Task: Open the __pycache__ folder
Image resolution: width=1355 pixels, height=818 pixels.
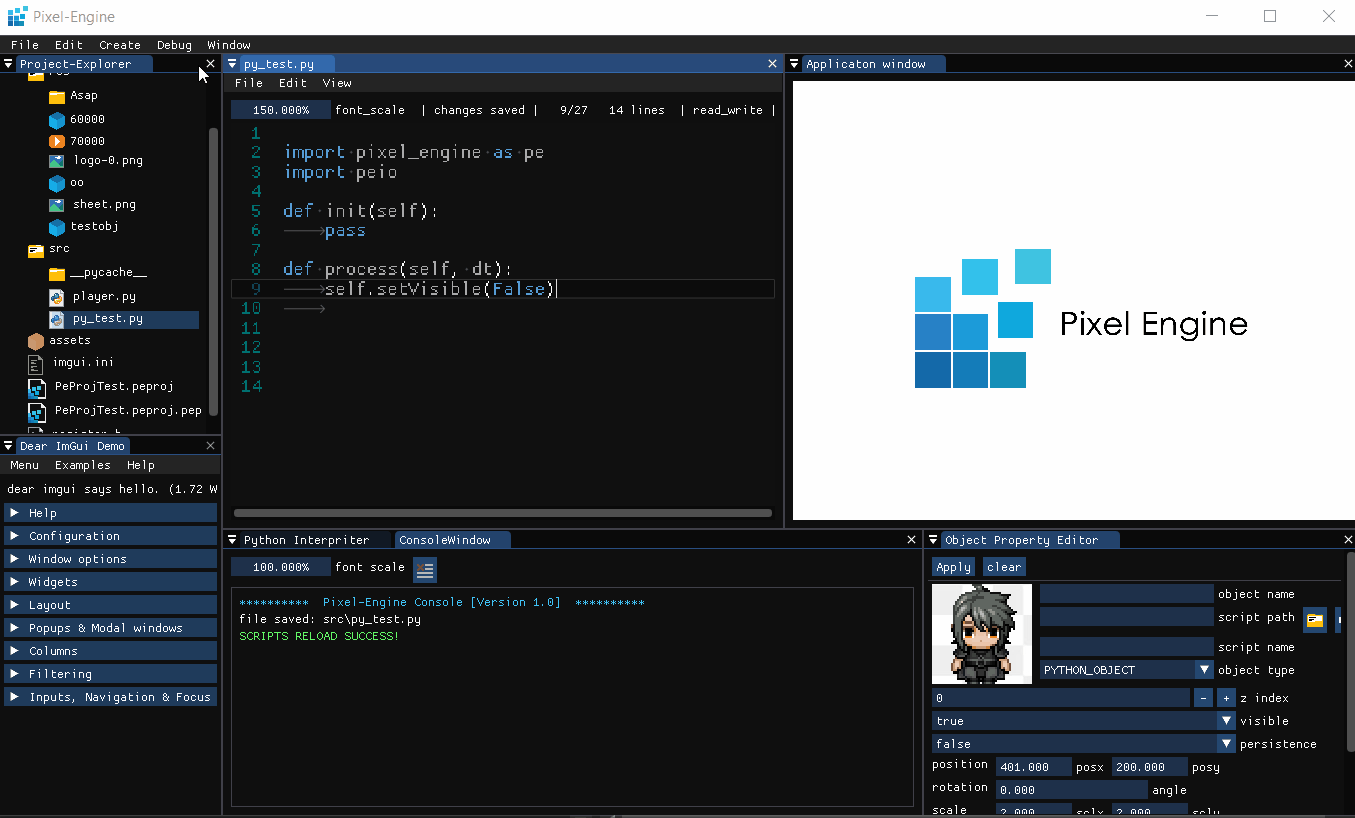Action: tap(98, 273)
